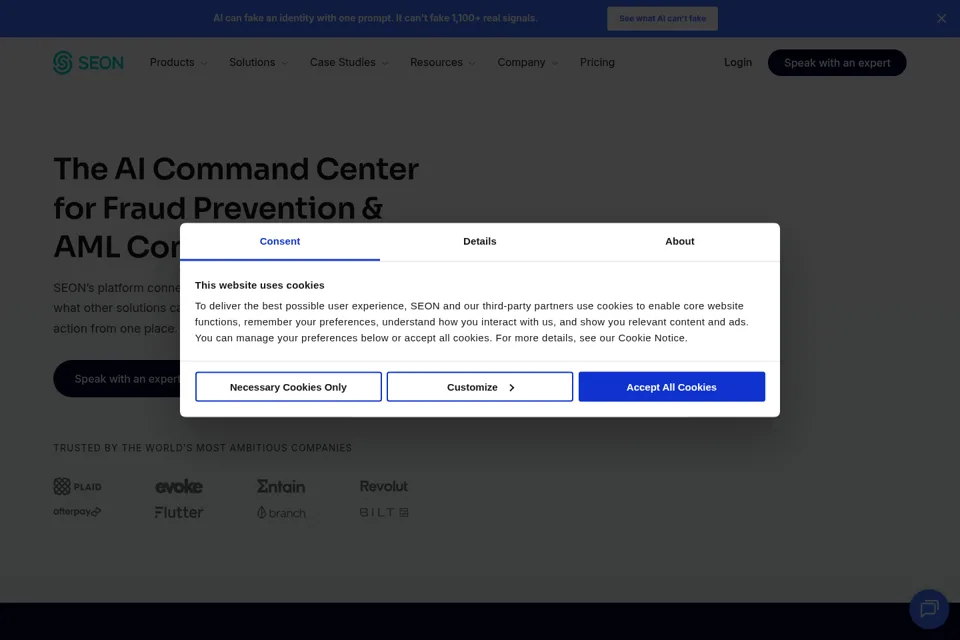Image resolution: width=960 pixels, height=640 pixels.
Task: Click header Speak with an expert button
Action: pos(837,62)
